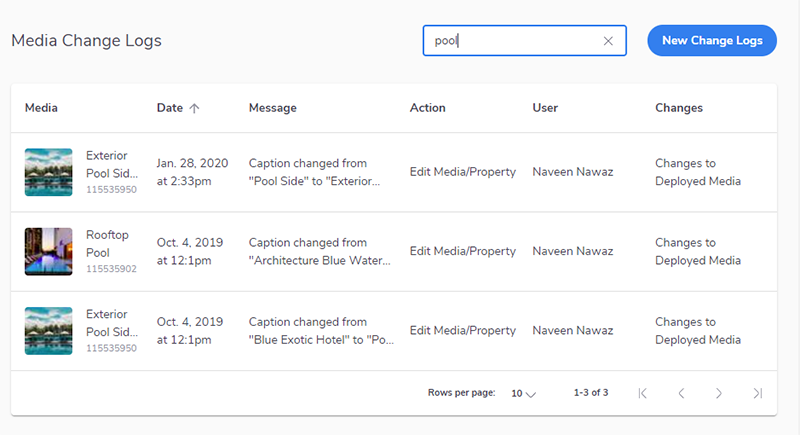Open the Rooftop Pool thumbnail image
The image size is (800, 435).
pos(48,251)
